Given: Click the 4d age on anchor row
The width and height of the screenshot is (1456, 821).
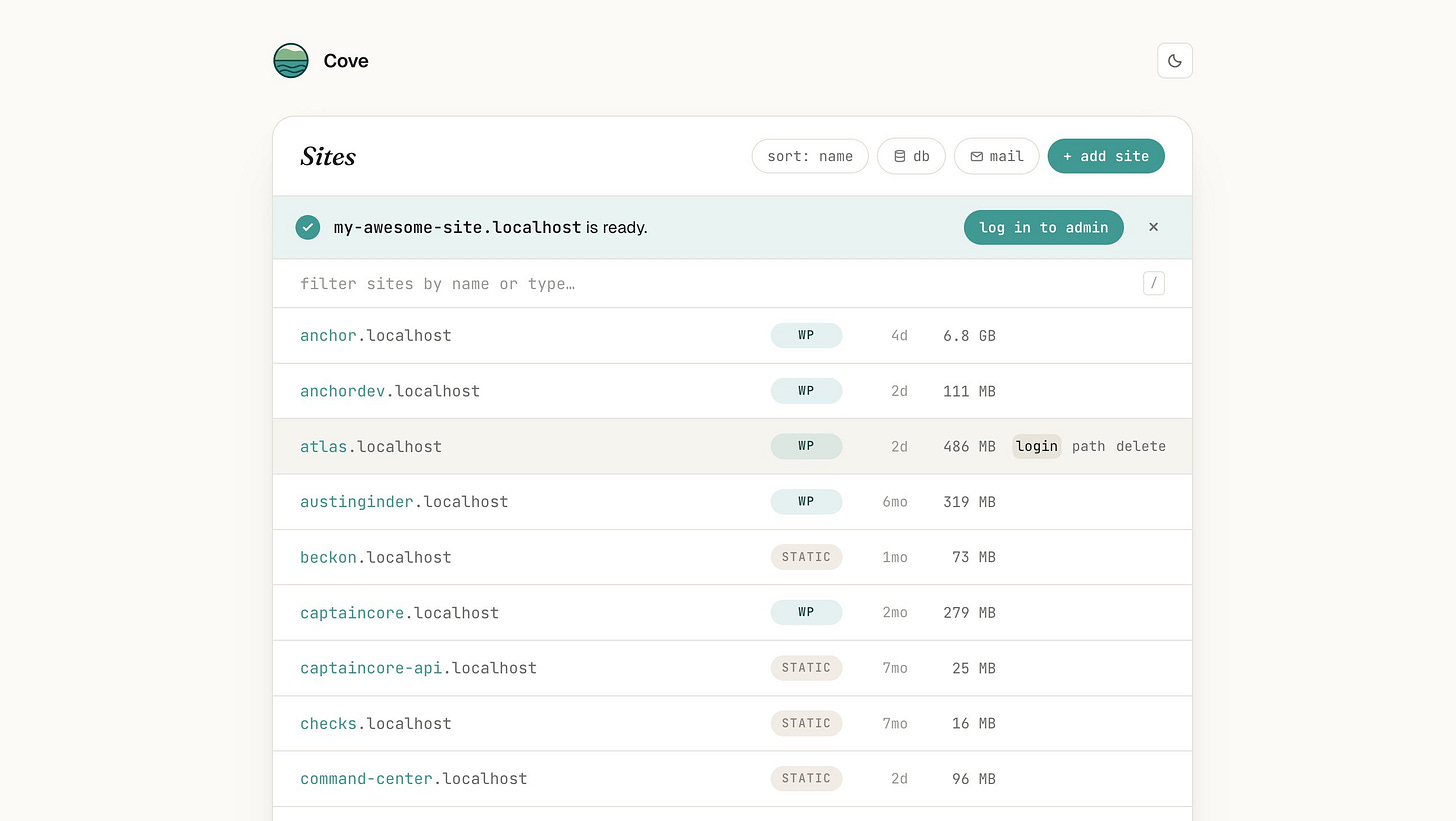Looking at the screenshot, I should point(899,336).
